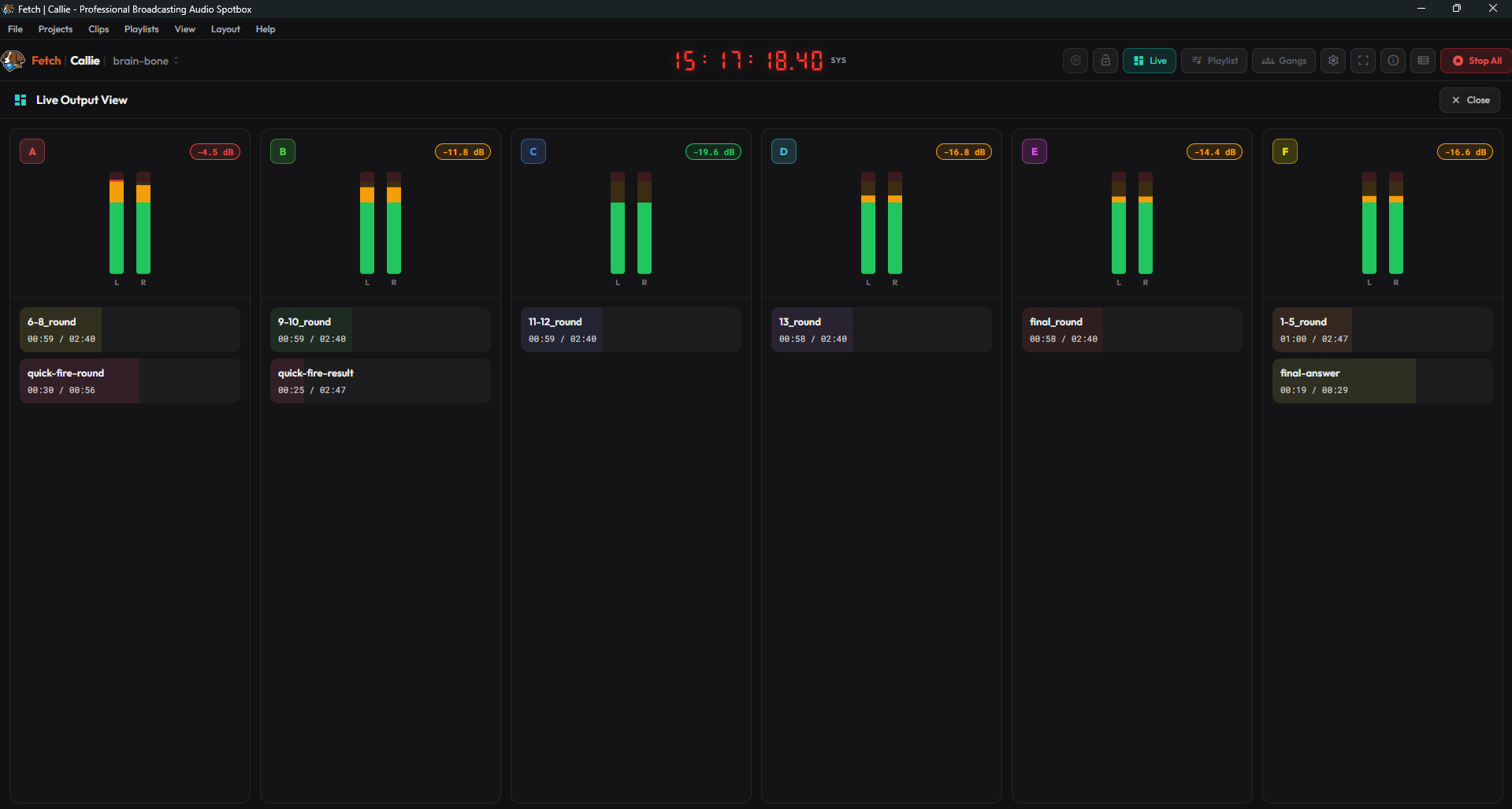
Task: Open the Gangs panel
Action: coord(1284,61)
